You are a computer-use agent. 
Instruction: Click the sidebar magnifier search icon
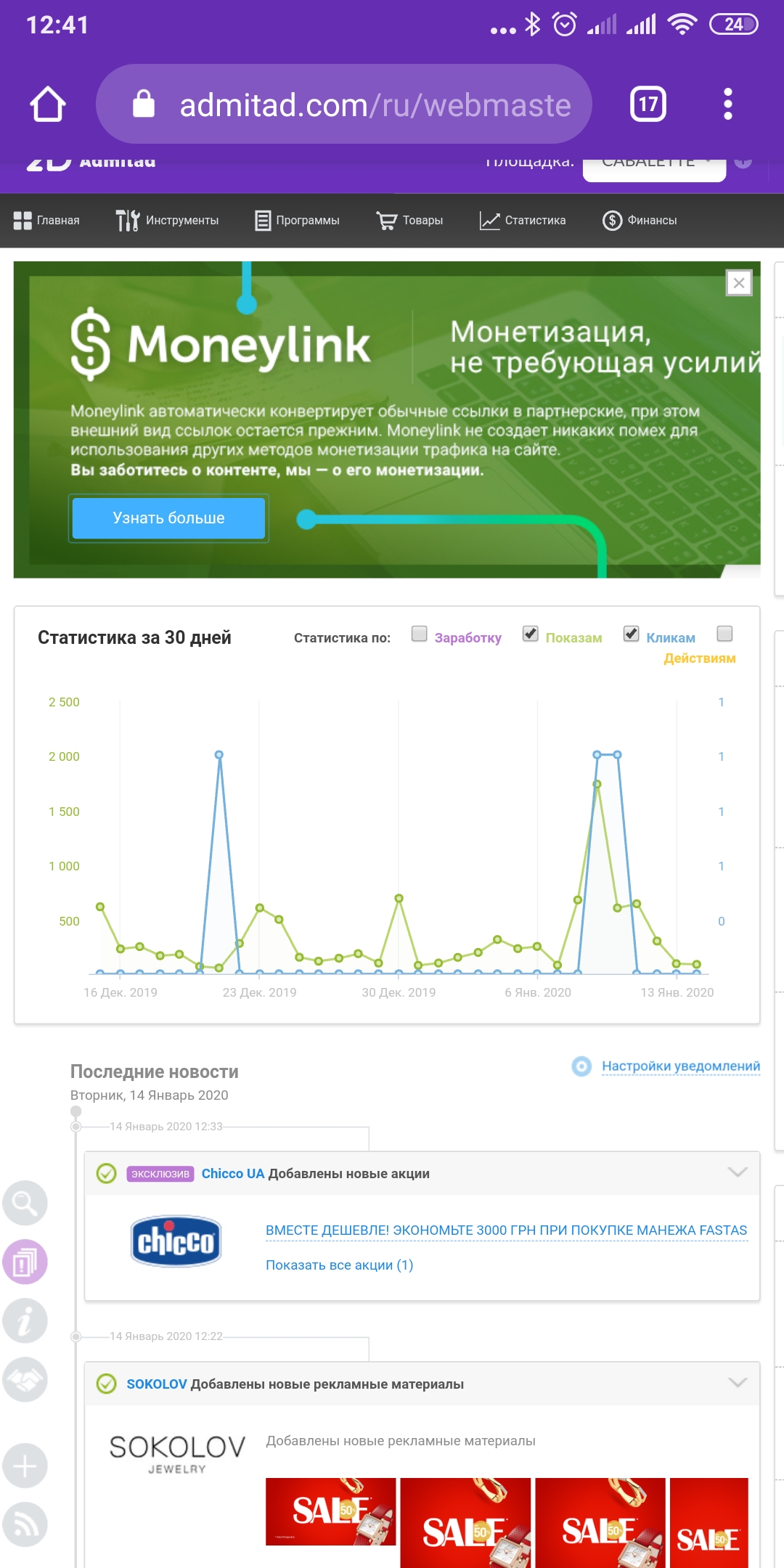point(25,1203)
